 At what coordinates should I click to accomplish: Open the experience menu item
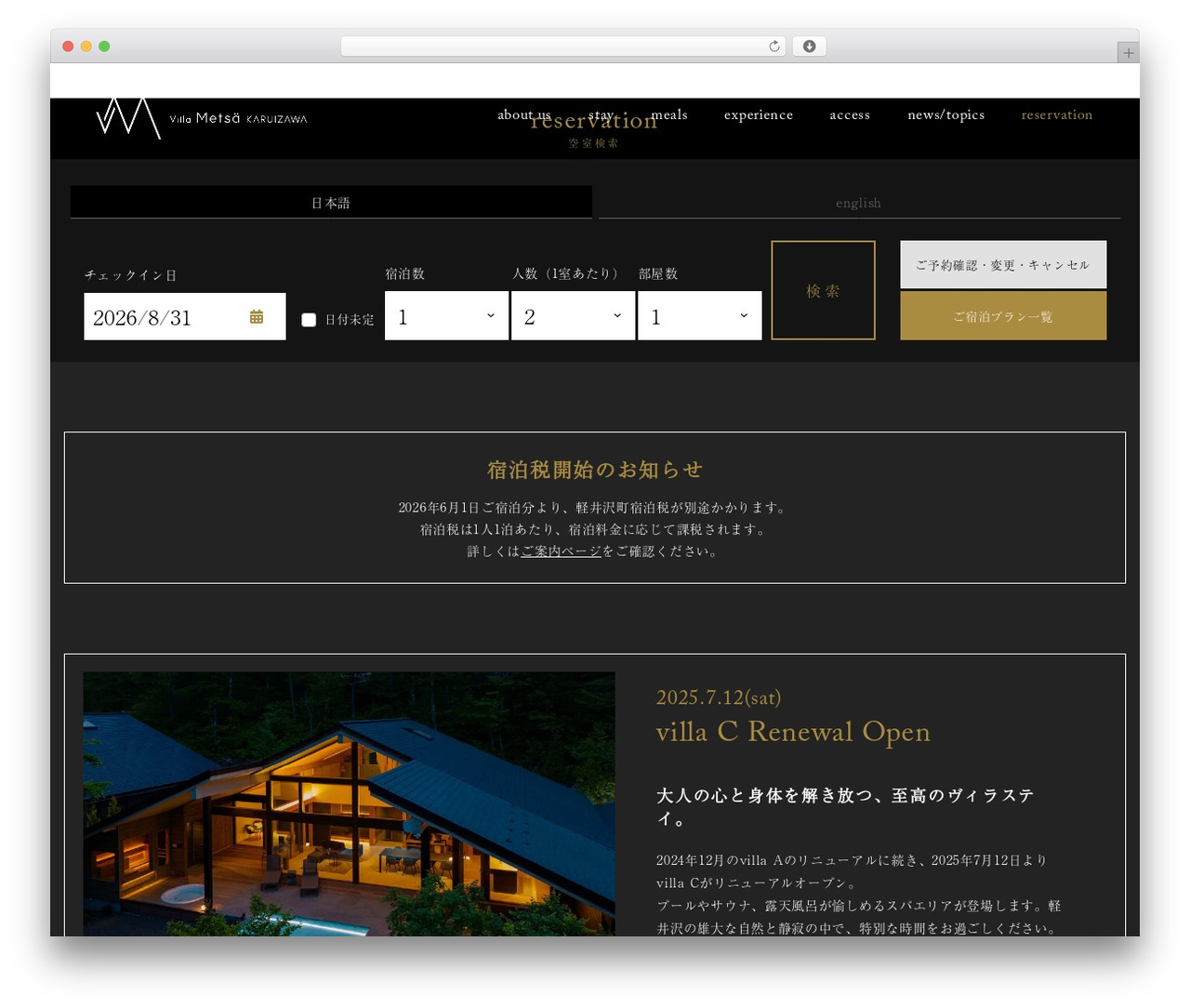(x=759, y=114)
